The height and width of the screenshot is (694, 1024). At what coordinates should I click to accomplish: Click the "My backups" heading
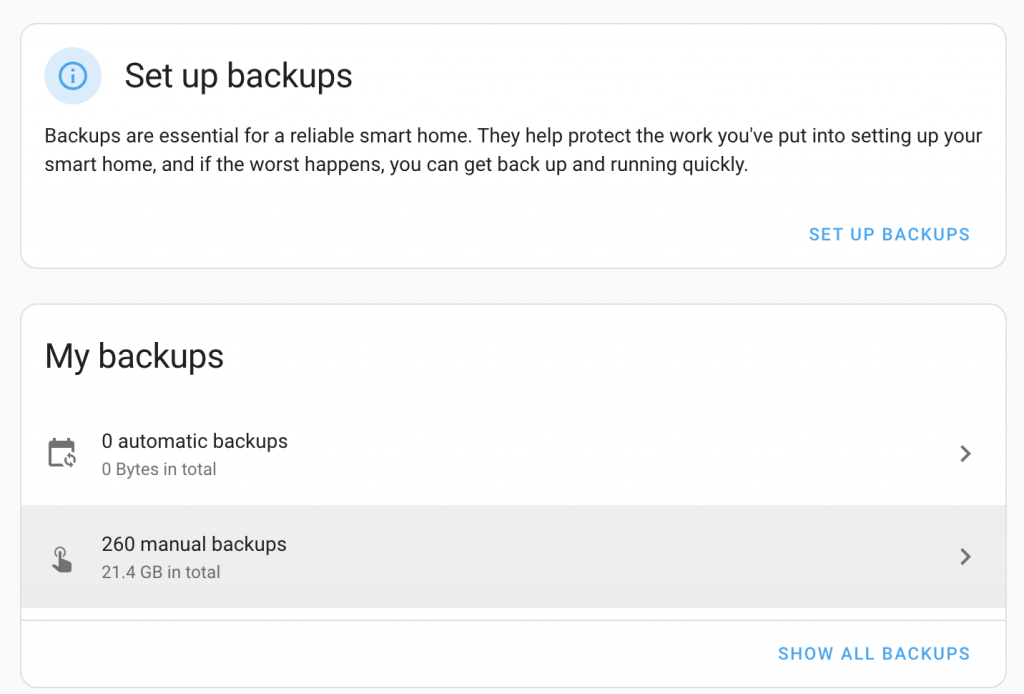[x=134, y=356]
